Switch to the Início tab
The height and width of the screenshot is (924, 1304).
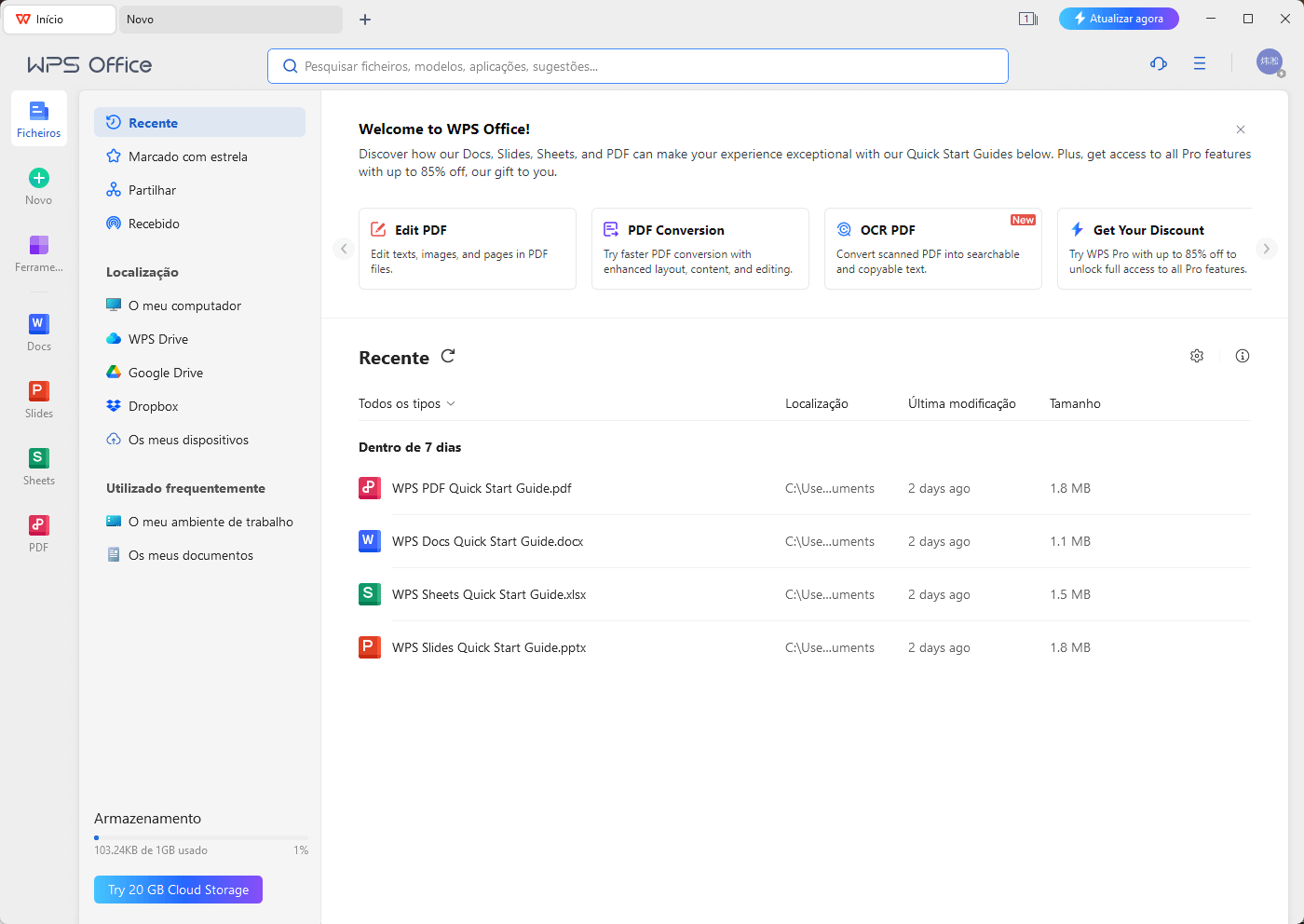[60, 20]
